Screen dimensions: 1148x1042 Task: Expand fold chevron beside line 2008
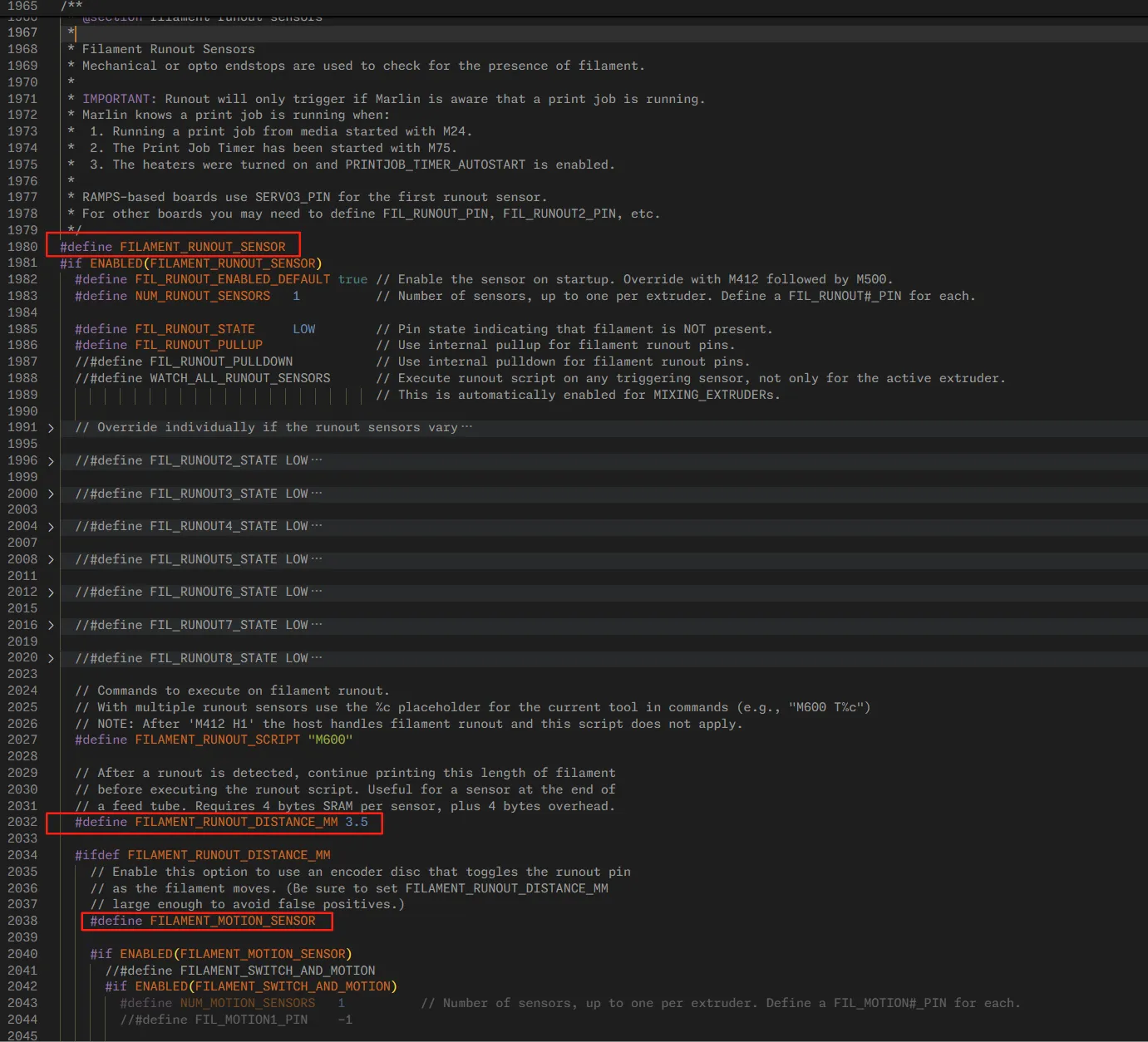[x=51, y=560]
